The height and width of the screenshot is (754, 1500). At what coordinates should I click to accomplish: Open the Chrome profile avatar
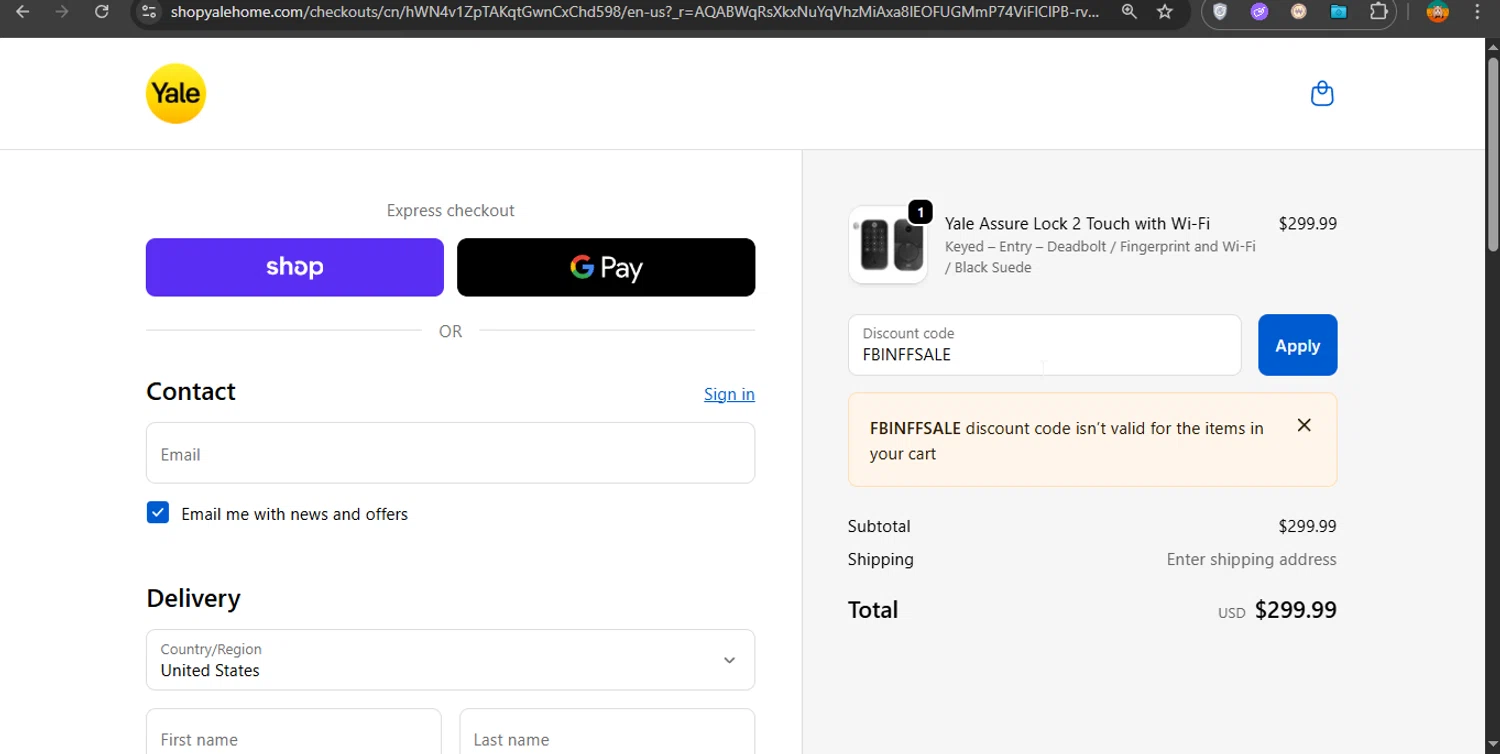[1437, 12]
